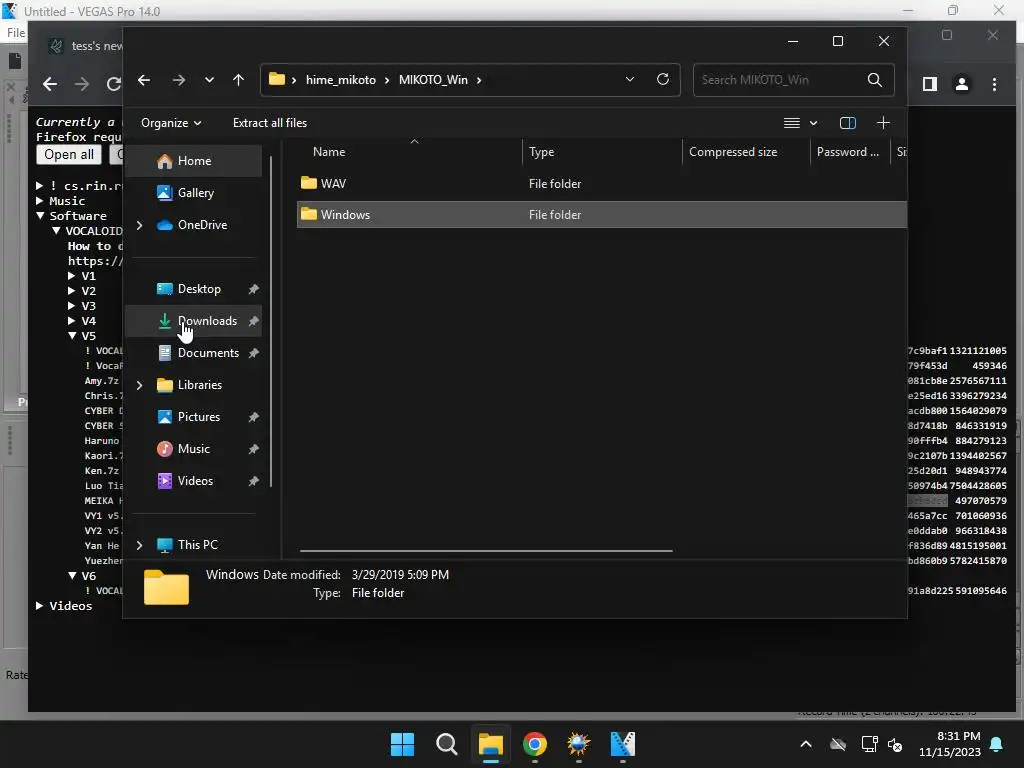
Task: Open the Desktop quick access folder
Action: (x=199, y=289)
